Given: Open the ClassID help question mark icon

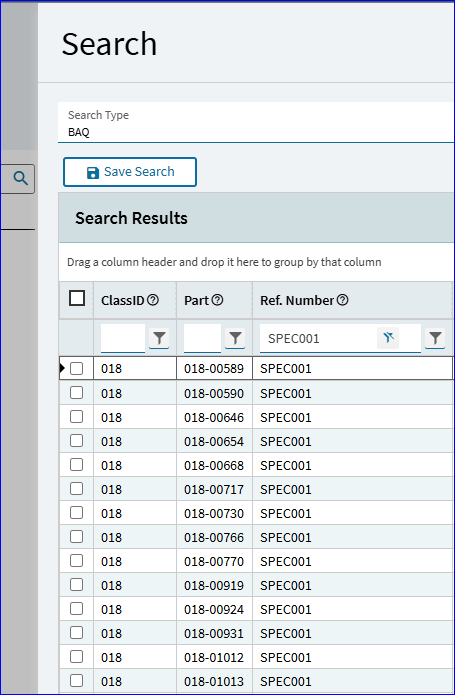Looking at the screenshot, I should click(x=153, y=300).
